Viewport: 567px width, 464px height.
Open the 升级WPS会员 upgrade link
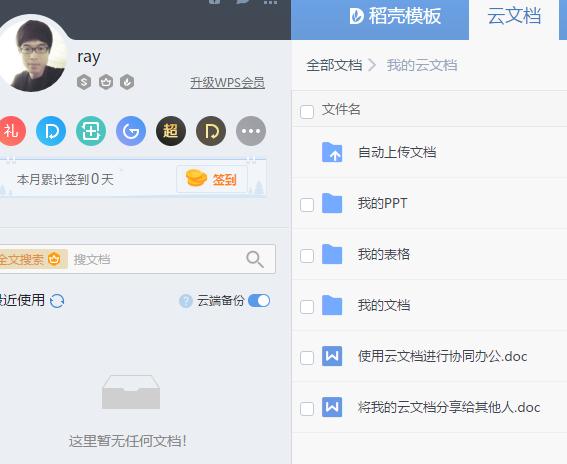(x=227, y=83)
